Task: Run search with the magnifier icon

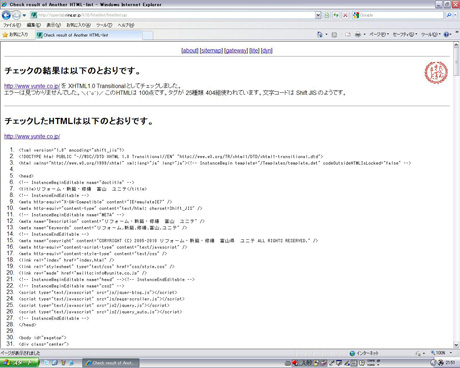Action: pyautogui.click(x=449, y=15)
